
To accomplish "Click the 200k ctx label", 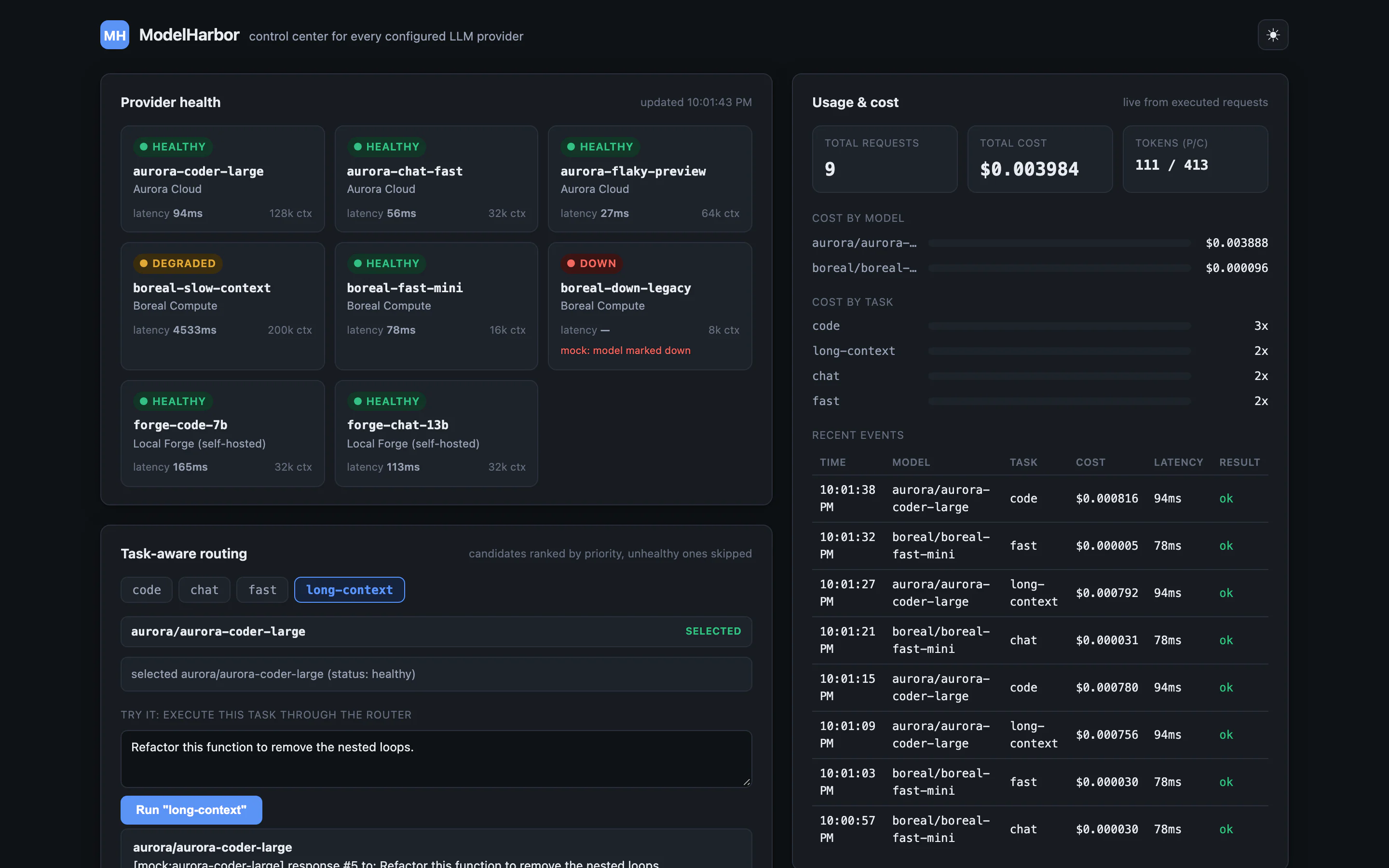I will 289,330.
